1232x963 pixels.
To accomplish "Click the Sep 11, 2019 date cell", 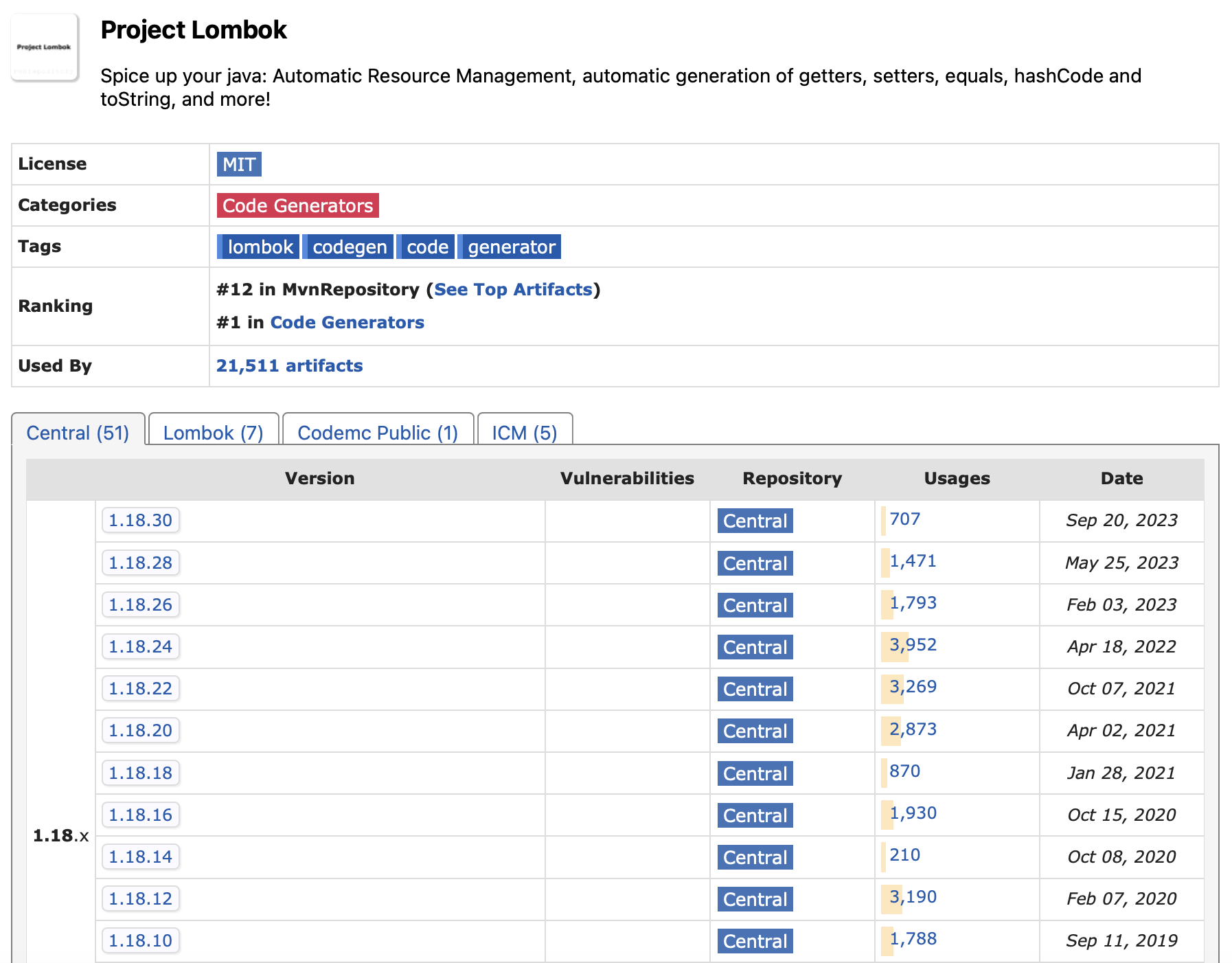I will click(x=1121, y=940).
